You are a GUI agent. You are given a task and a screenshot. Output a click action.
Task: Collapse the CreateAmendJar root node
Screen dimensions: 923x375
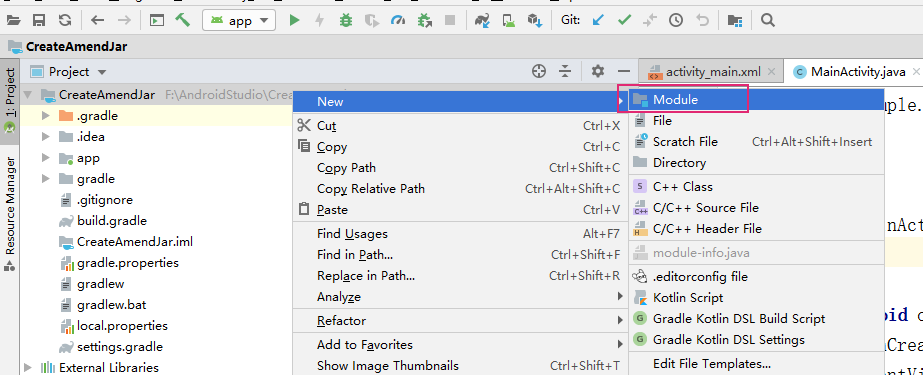click(x=28, y=95)
